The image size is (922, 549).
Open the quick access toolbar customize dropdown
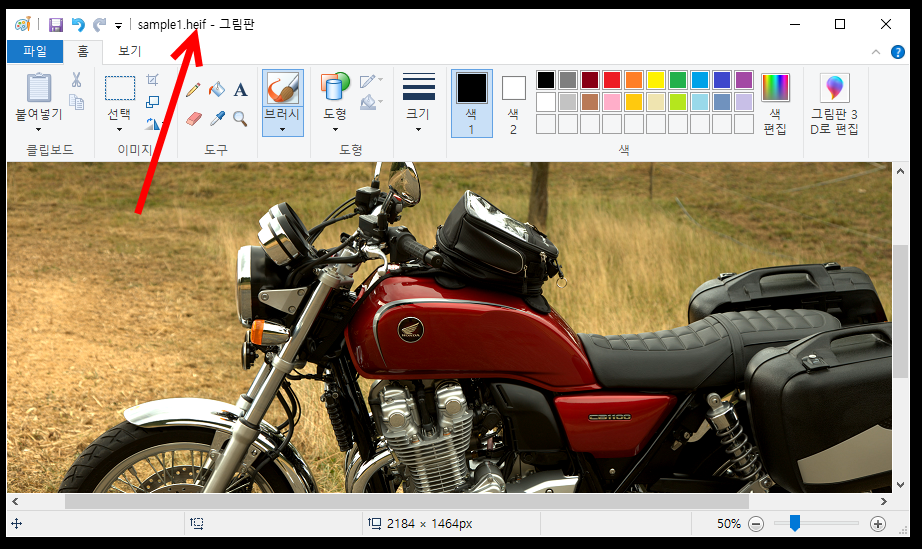118,26
